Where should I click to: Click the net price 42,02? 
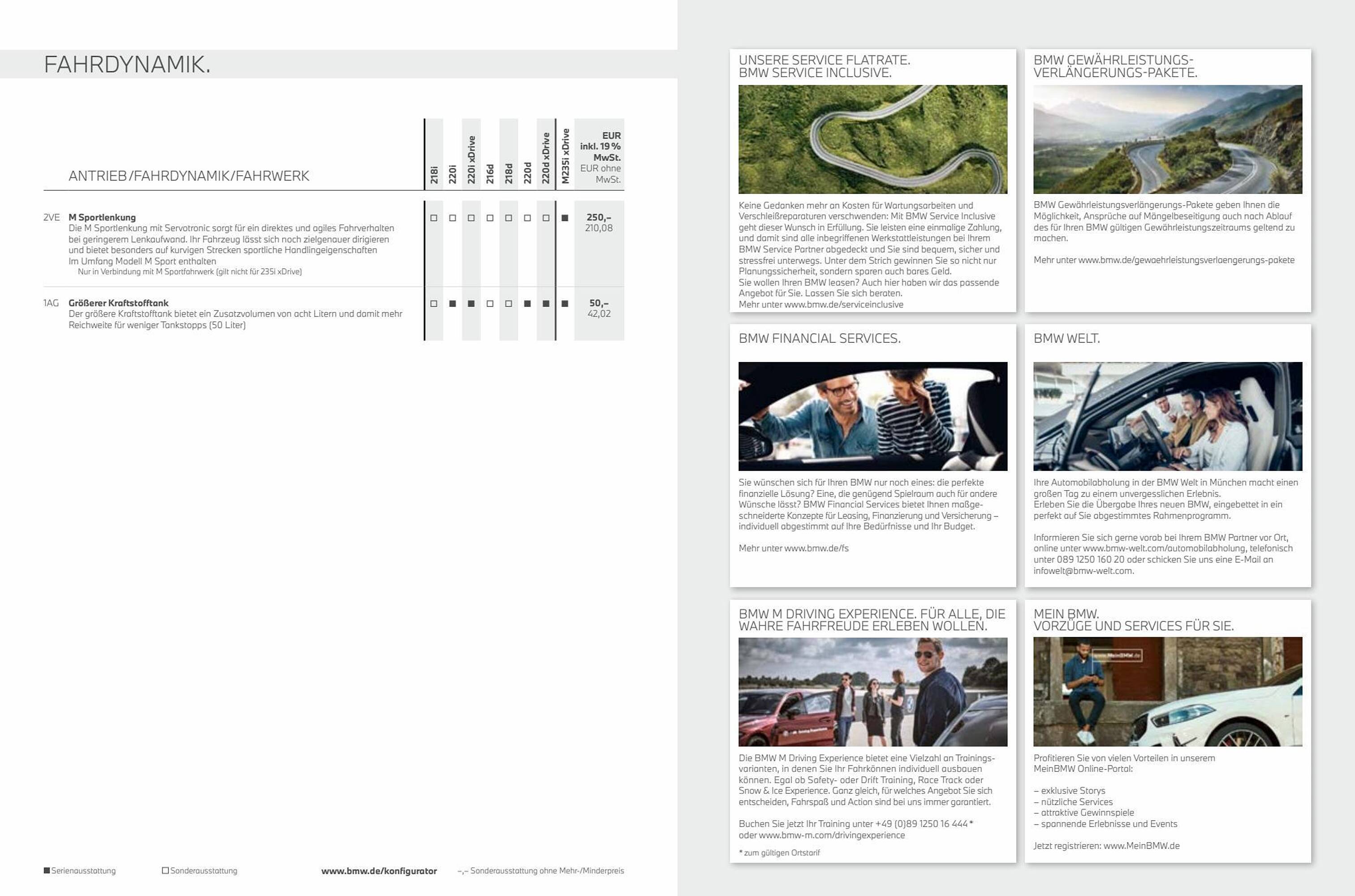click(599, 314)
